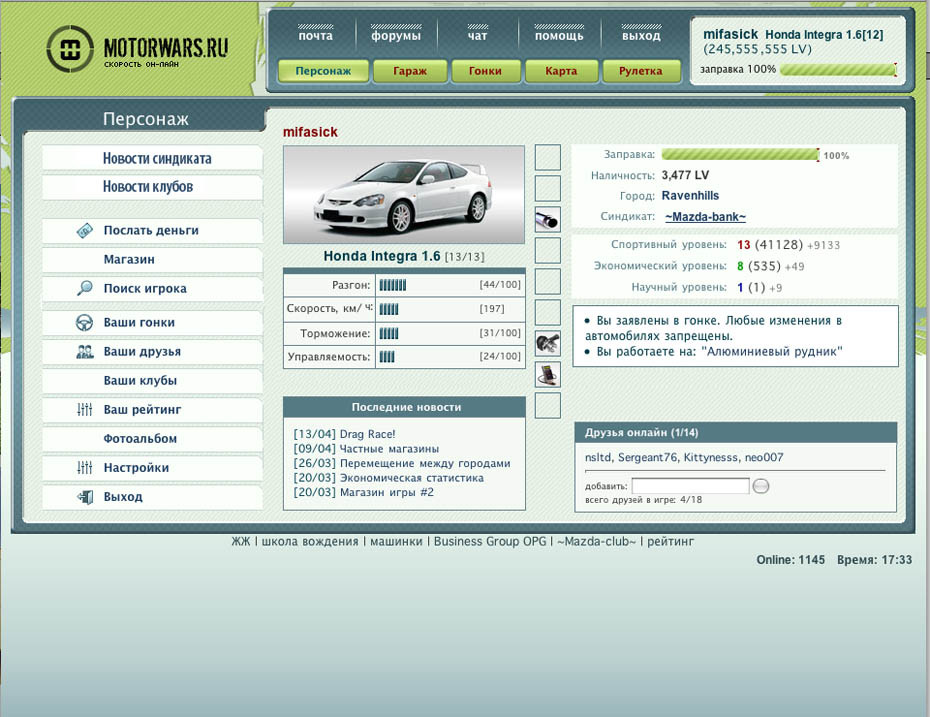This screenshot has width=930, height=717.
Task: Focus the добавить friend name field
Action: (690, 486)
